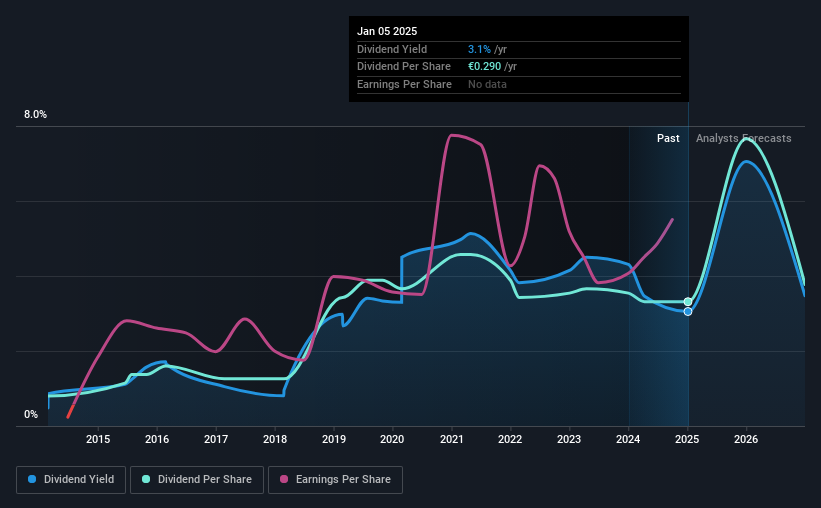This screenshot has width=821, height=508.
Task: Click the Analysts Forecasts region label
Action: coord(744,138)
